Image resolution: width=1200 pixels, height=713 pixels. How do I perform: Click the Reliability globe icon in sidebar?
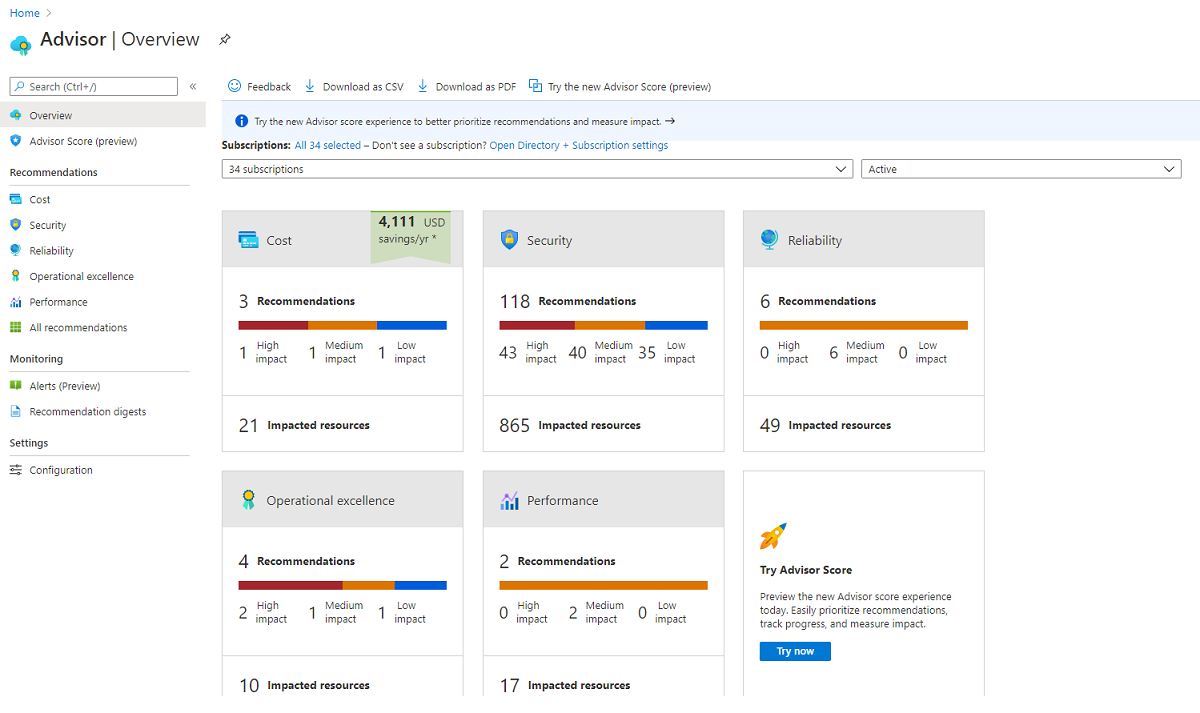coord(16,251)
